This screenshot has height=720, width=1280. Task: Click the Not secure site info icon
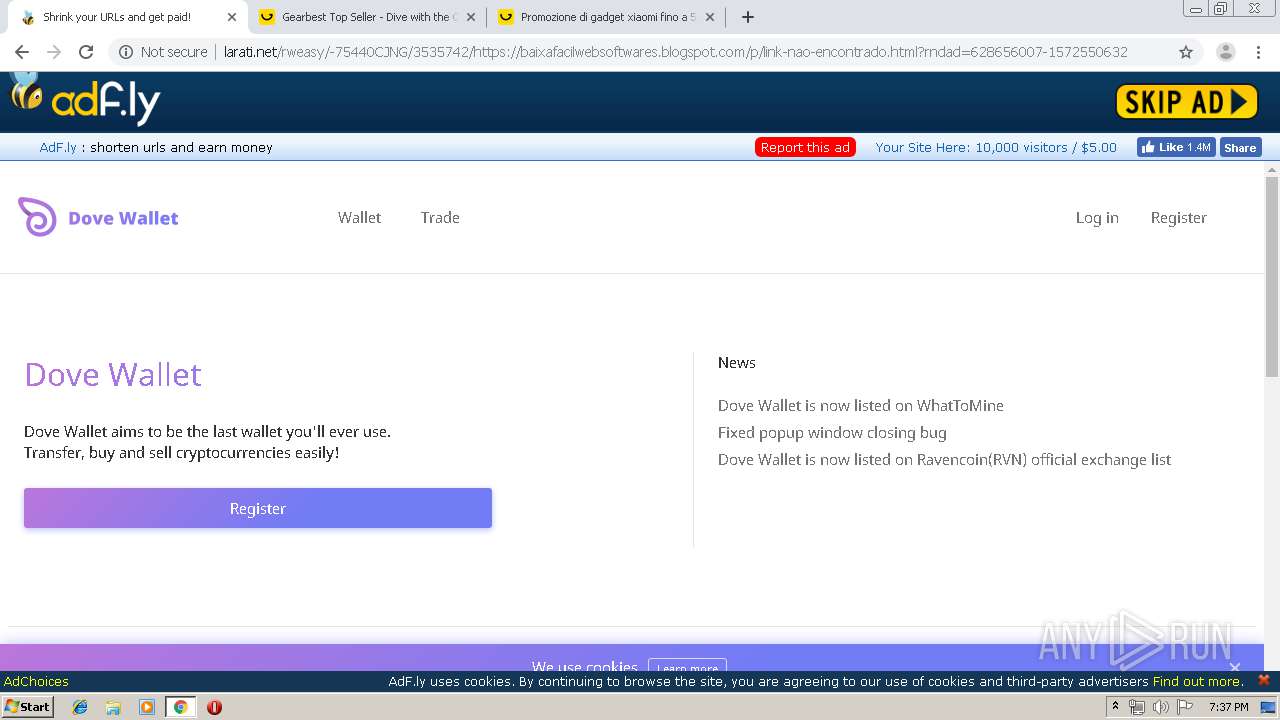point(126,52)
